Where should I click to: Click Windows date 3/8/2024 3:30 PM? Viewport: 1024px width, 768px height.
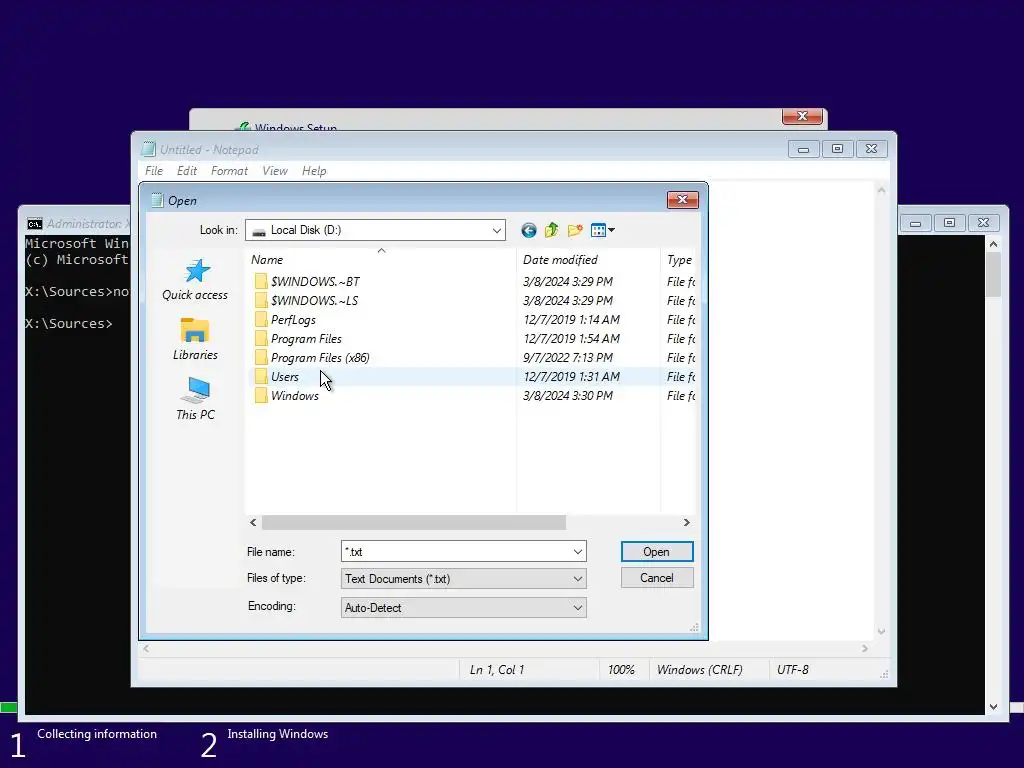(x=568, y=395)
